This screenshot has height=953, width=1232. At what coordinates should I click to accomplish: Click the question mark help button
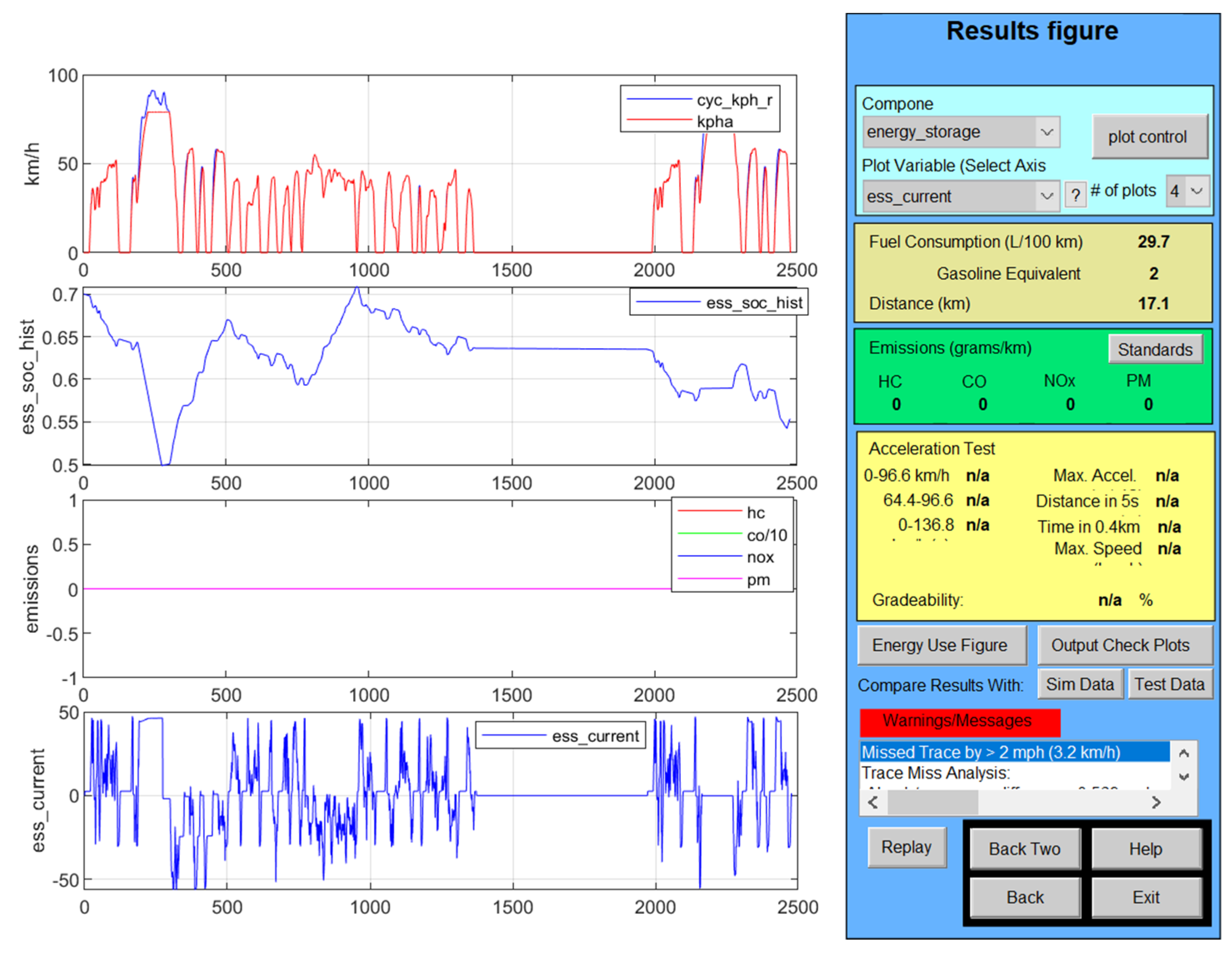[1075, 195]
